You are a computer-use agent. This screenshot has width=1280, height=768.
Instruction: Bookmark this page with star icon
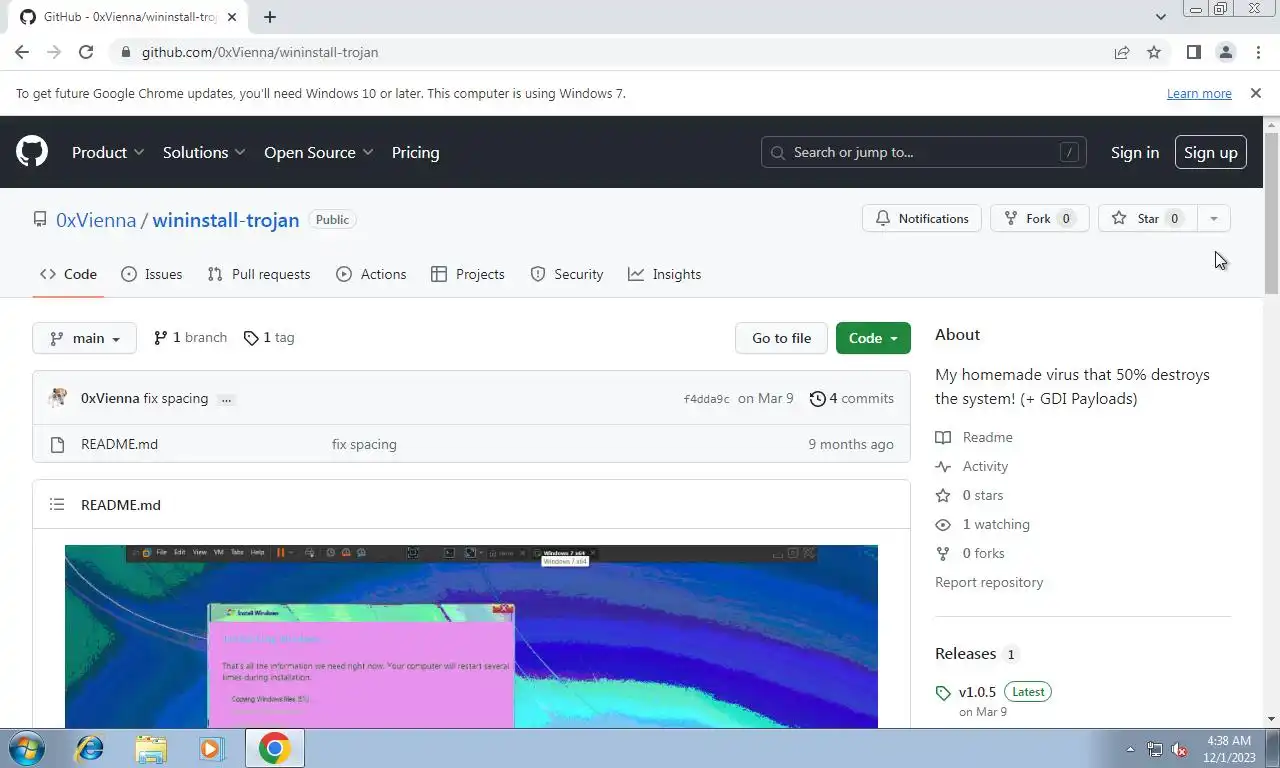pos(1154,52)
